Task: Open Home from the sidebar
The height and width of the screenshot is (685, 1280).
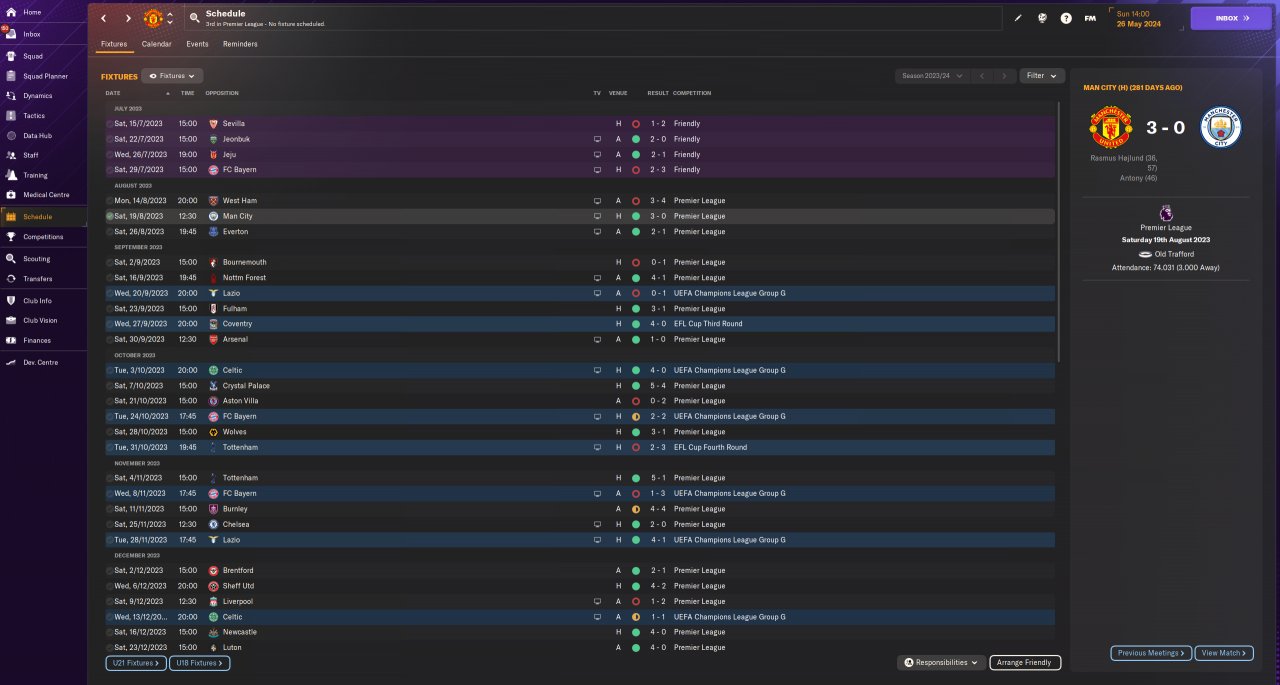Action: (43, 12)
